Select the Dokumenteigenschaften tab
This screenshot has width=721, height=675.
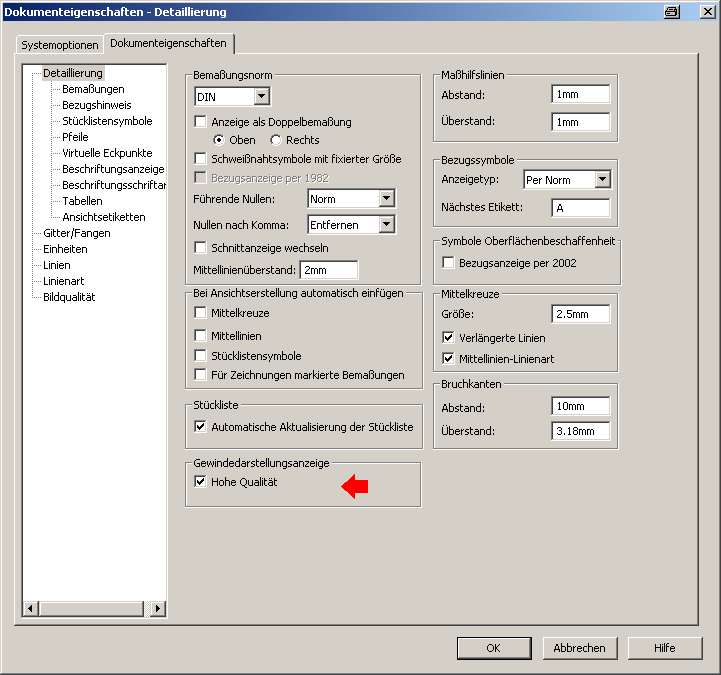169,43
